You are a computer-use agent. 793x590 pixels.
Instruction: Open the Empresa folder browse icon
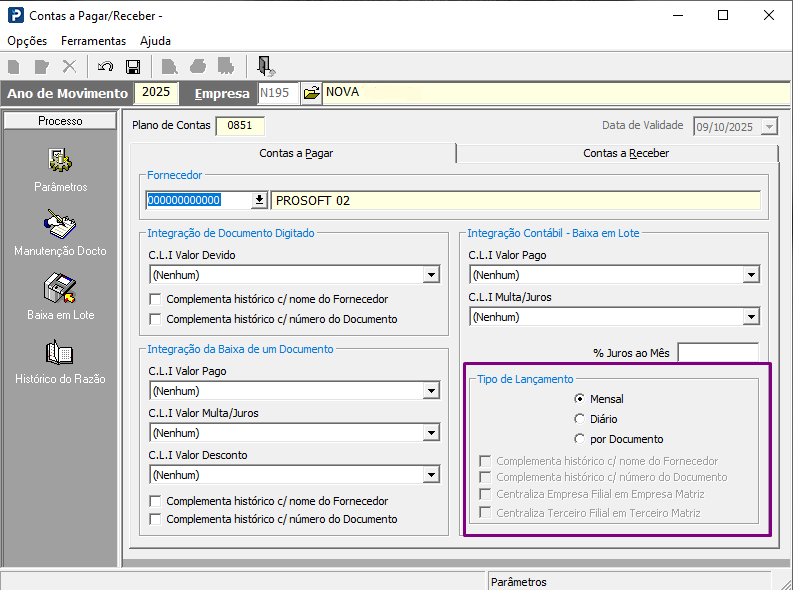(311, 93)
